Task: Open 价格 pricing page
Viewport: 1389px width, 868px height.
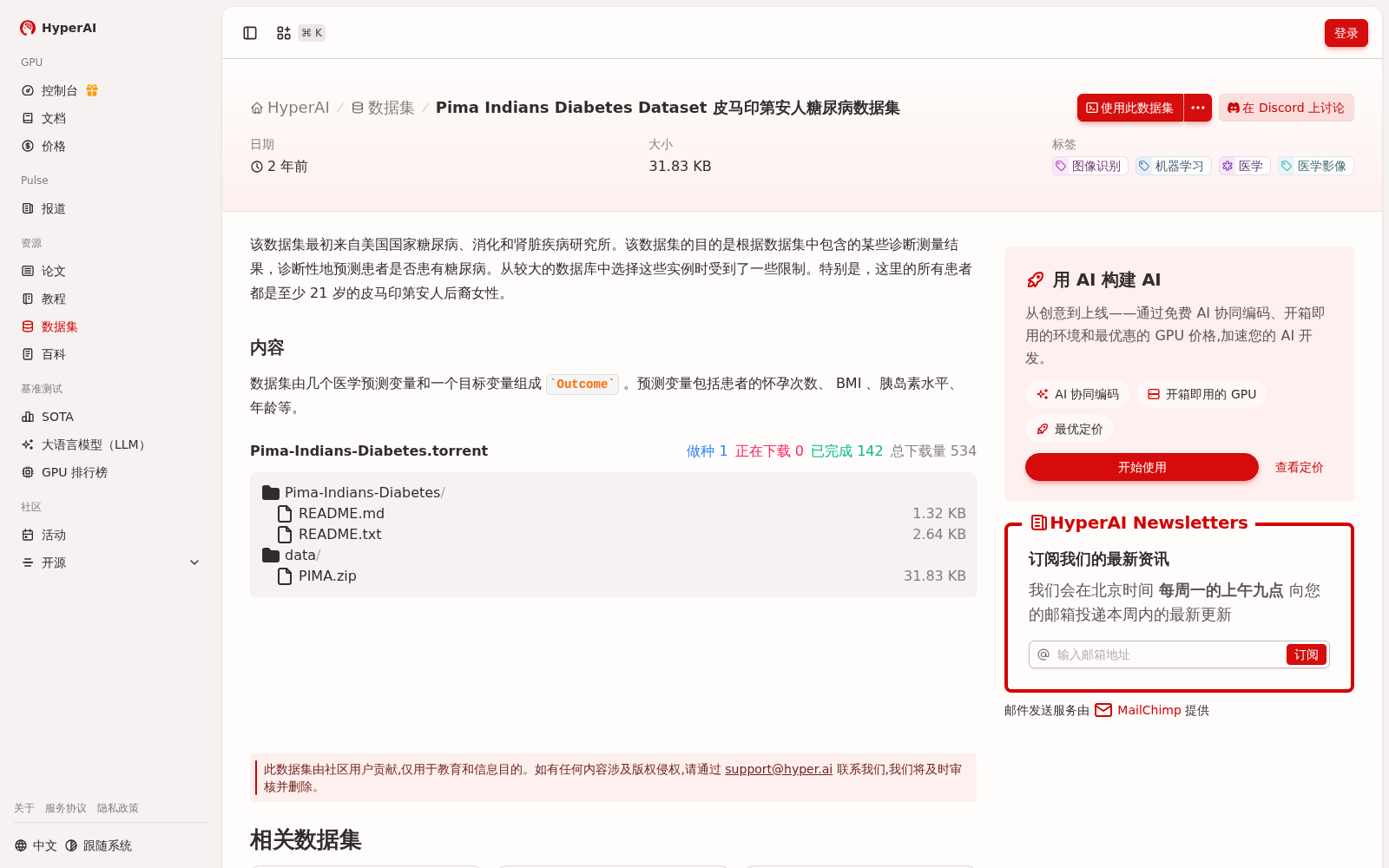Action: pyautogui.click(x=54, y=146)
